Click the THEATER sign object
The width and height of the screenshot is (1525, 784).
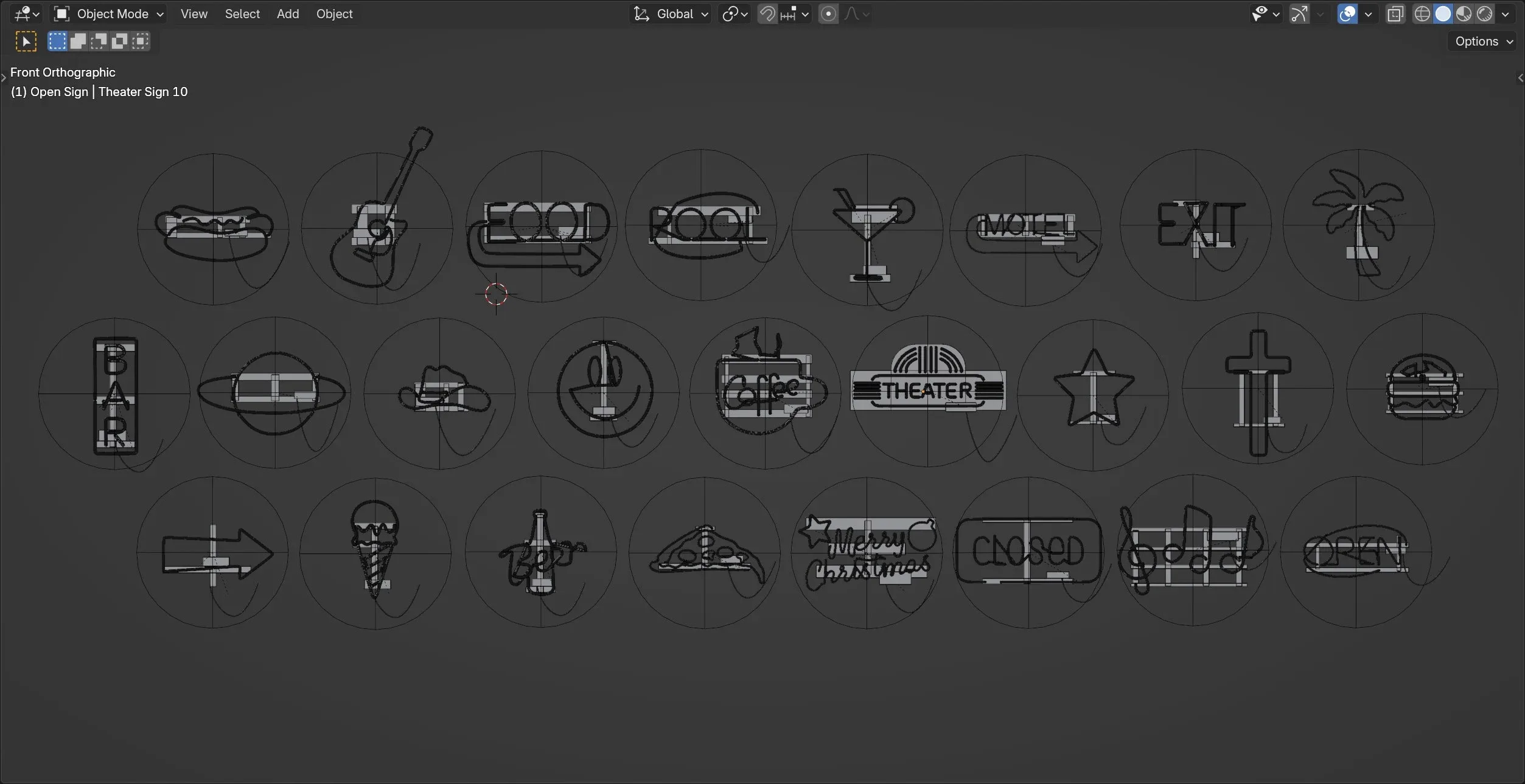click(x=927, y=390)
